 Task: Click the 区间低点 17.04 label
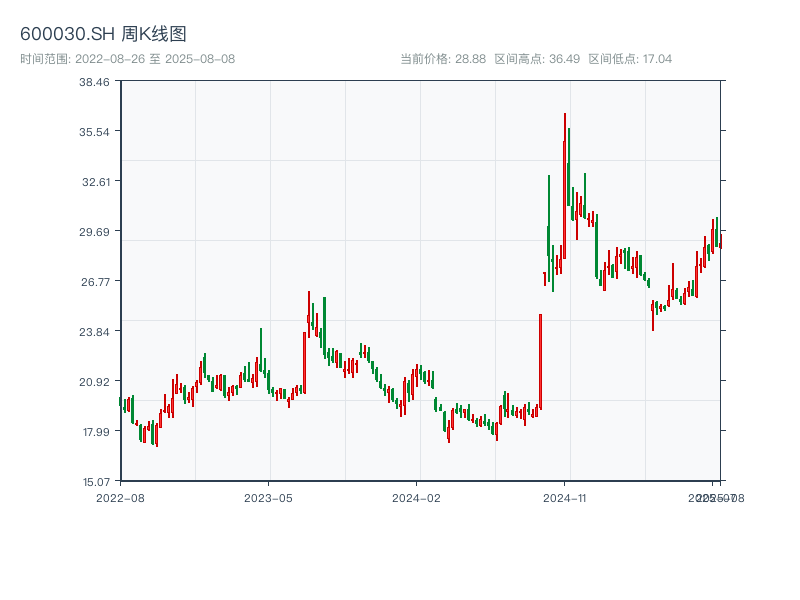pyautogui.click(x=630, y=59)
